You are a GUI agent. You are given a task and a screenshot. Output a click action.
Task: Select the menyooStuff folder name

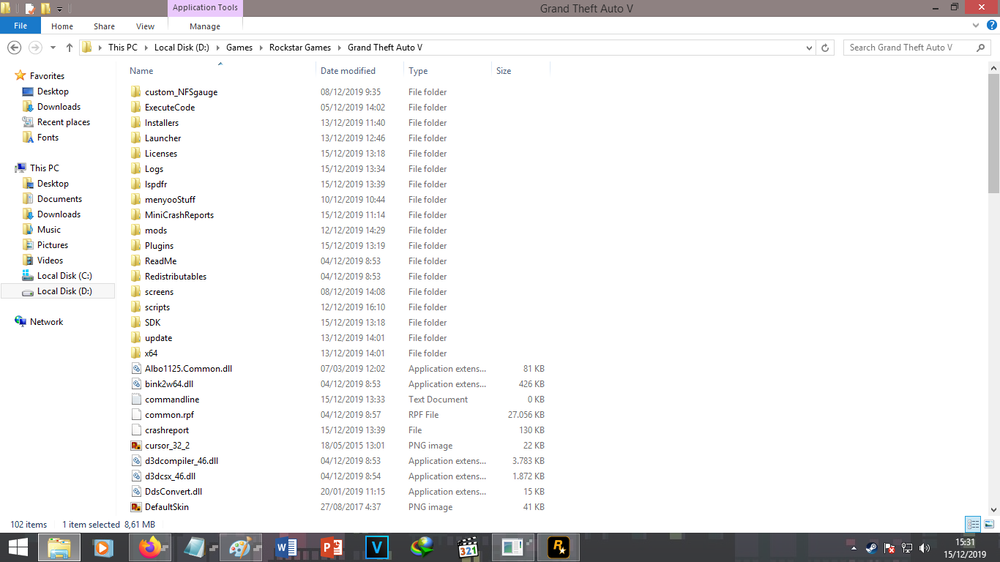pos(170,200)
